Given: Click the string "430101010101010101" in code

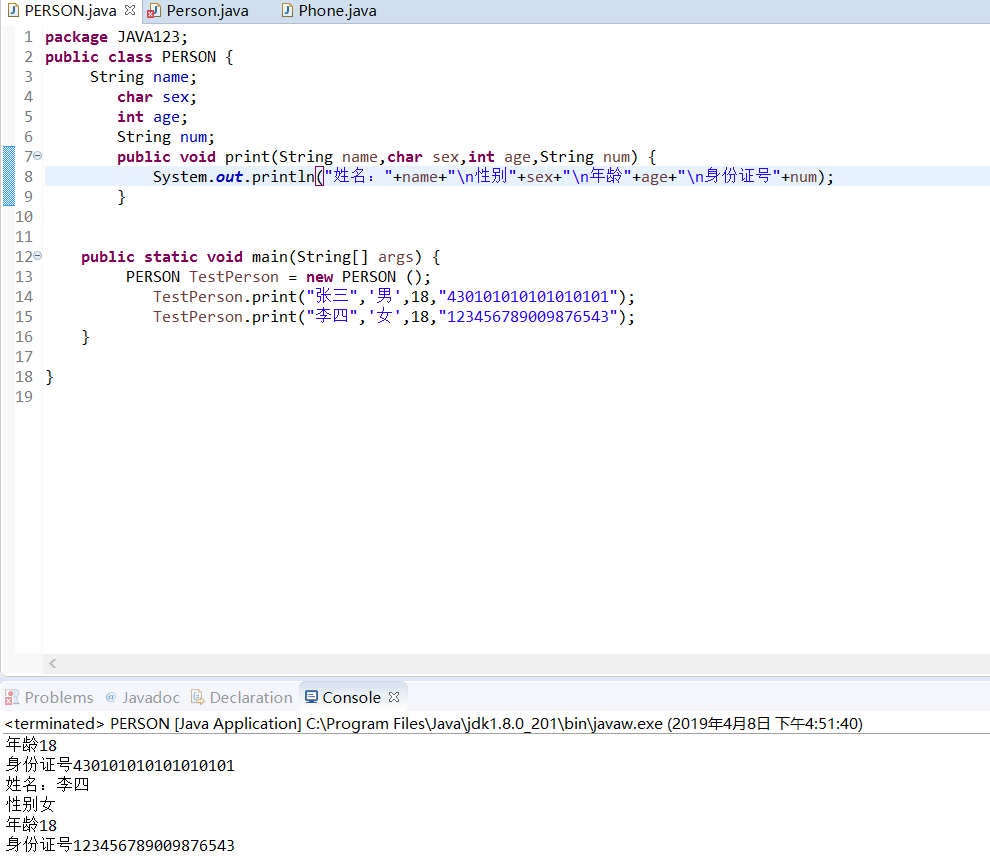Looking at the screenshot, I should (x=527, y=297).
